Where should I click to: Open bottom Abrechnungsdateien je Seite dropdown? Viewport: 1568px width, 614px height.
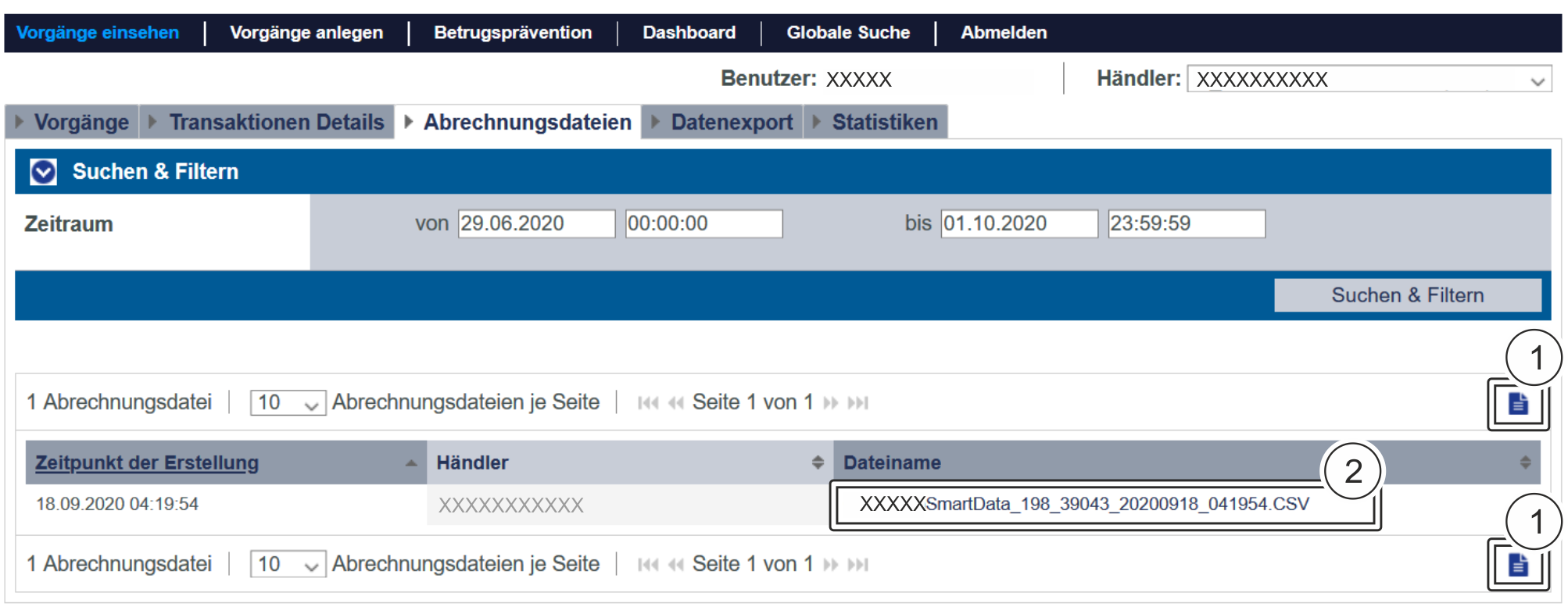tap(288, 565)
